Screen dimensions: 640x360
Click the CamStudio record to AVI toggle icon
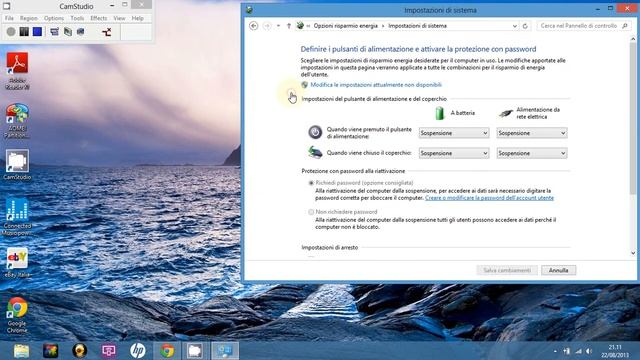click(x=68, y=31)
